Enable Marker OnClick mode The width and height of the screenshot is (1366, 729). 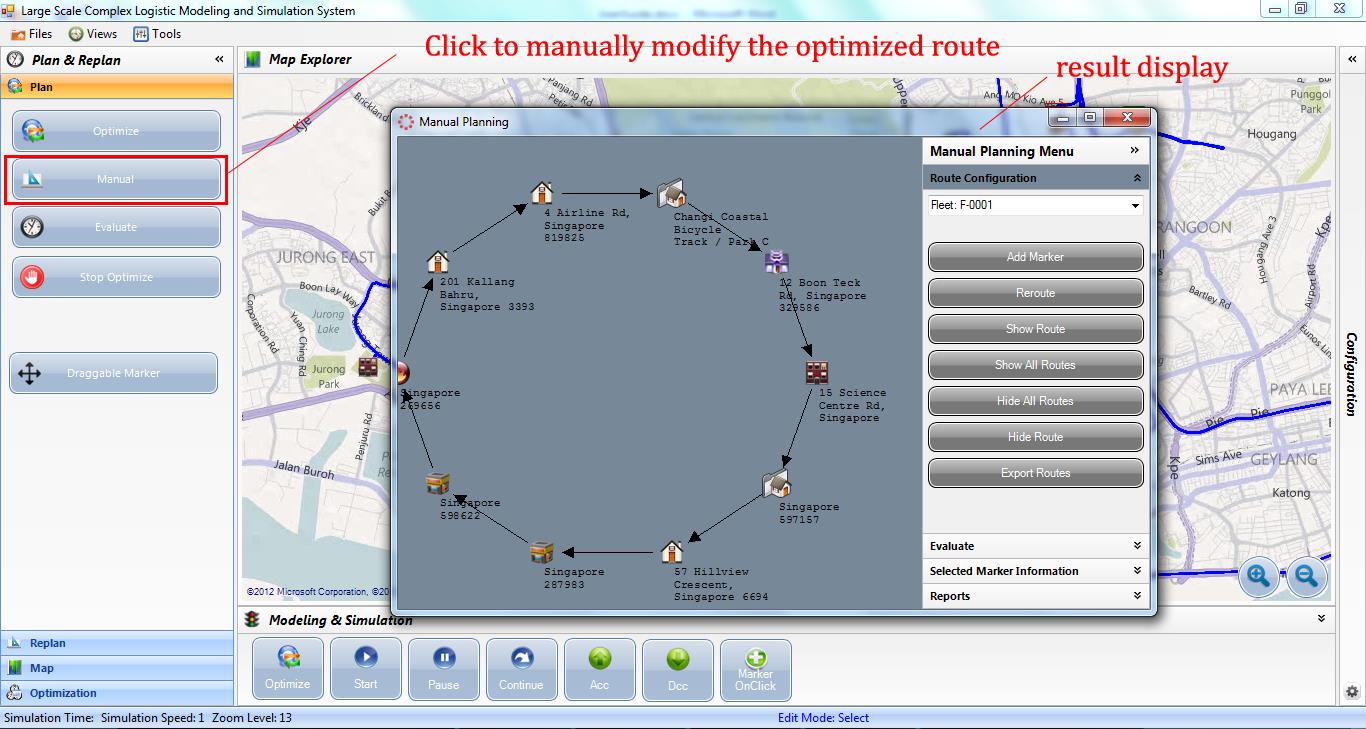tap(755, 669)
